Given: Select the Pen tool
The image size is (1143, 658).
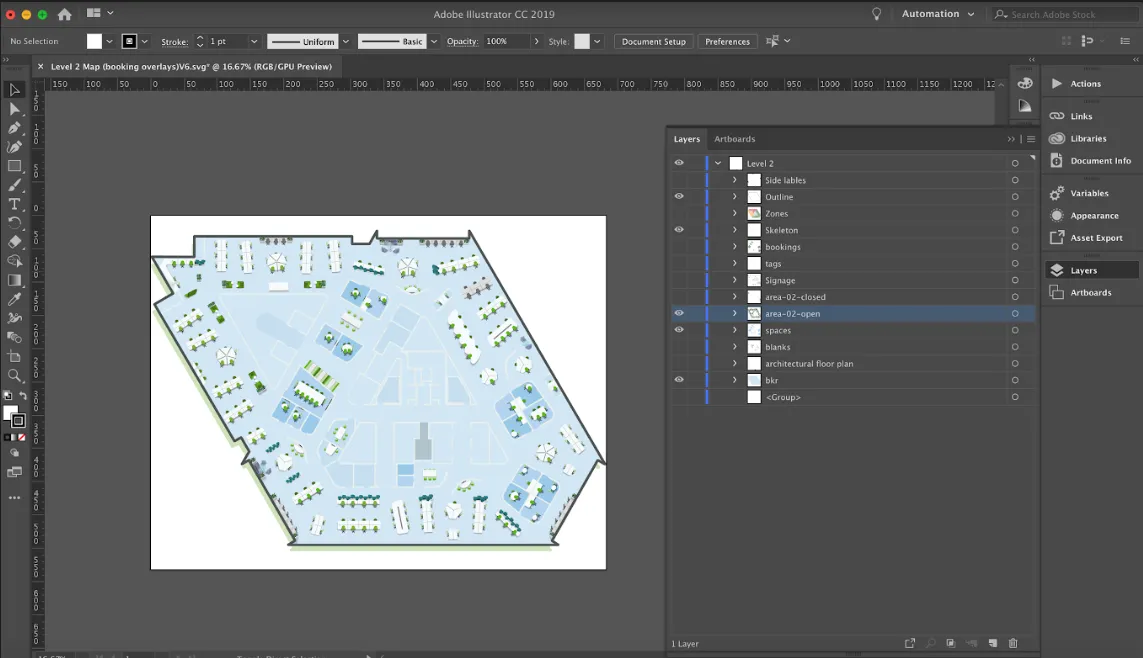Looking at the screenshot, I should [14, 127].
